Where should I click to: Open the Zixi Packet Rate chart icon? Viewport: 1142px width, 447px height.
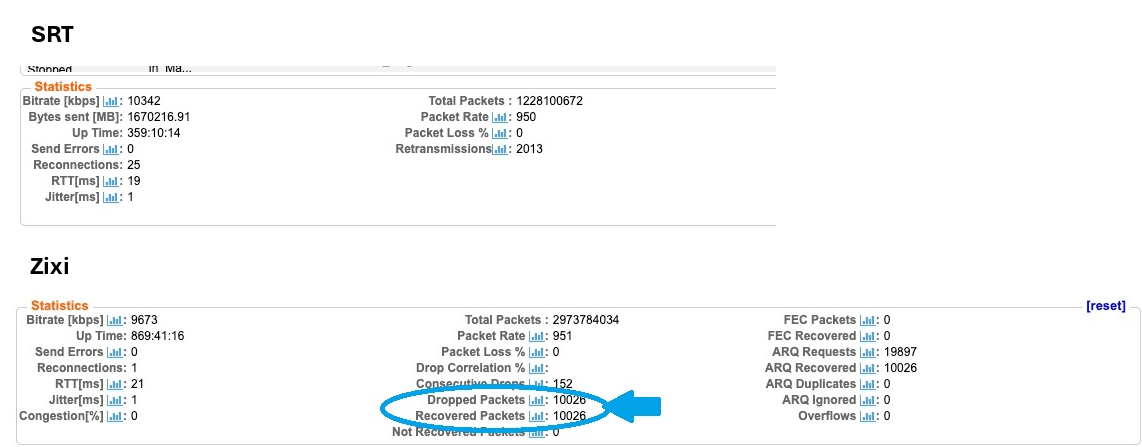coord(535,336)
